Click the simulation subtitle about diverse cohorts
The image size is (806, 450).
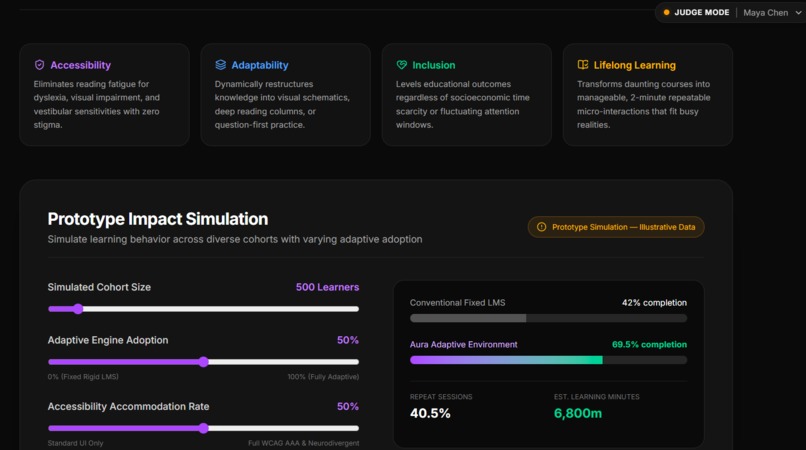(x=235, y=239)
